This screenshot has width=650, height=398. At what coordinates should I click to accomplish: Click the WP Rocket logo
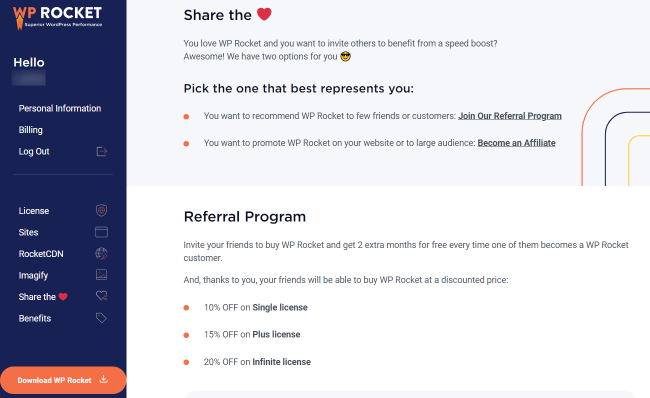point(58,17)
